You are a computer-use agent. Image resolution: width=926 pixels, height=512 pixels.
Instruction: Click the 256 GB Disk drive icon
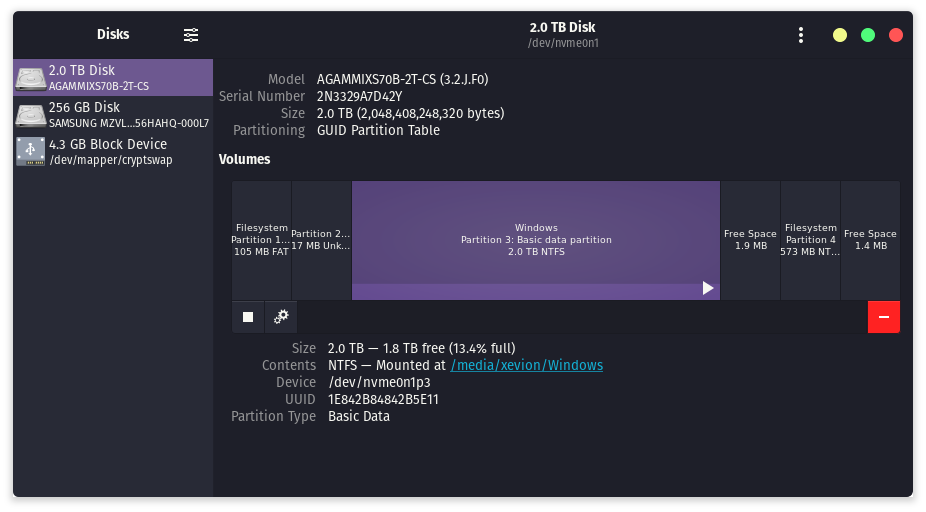(x=30, y=115)
